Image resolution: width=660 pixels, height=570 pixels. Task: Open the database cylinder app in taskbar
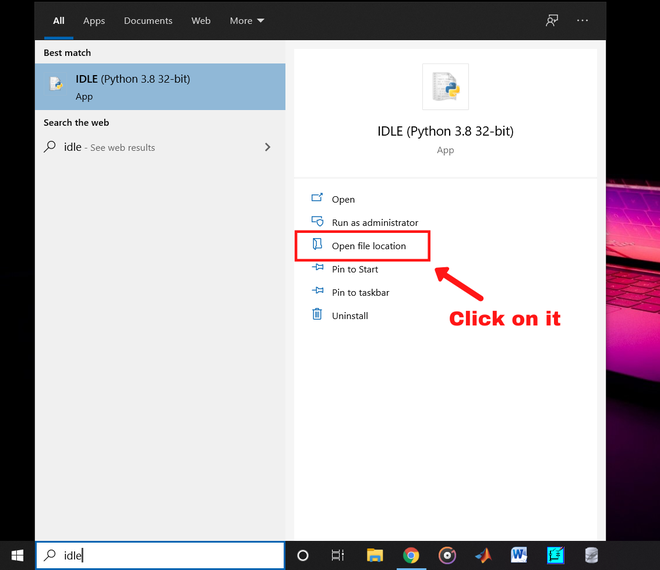(591, 555)
